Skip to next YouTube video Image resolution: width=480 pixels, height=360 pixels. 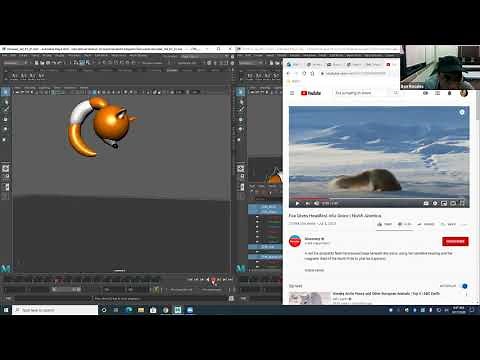click(307, 203)
